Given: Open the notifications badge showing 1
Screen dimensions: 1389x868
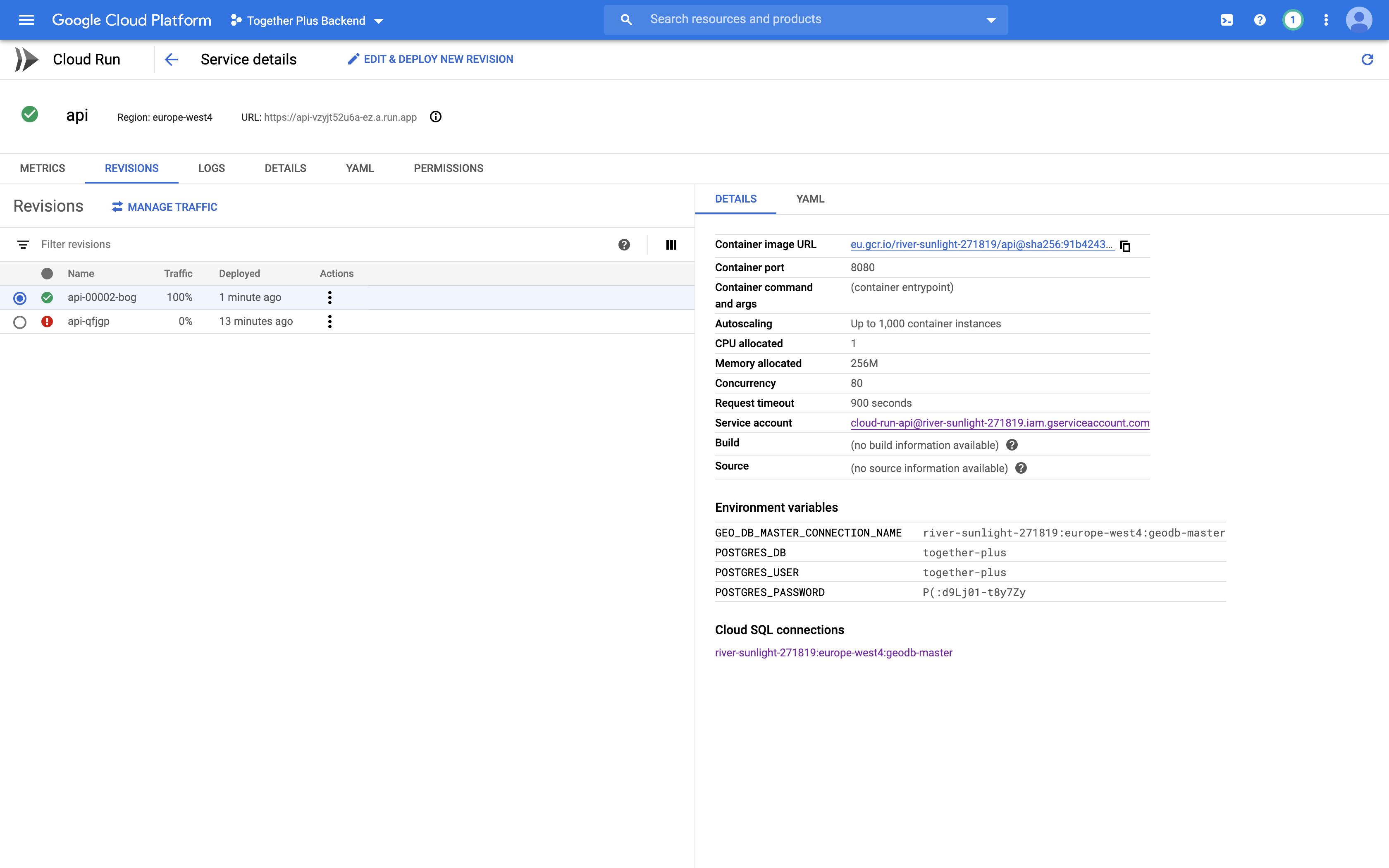Looking at the screenshot, I should [x=1293, y=20].
